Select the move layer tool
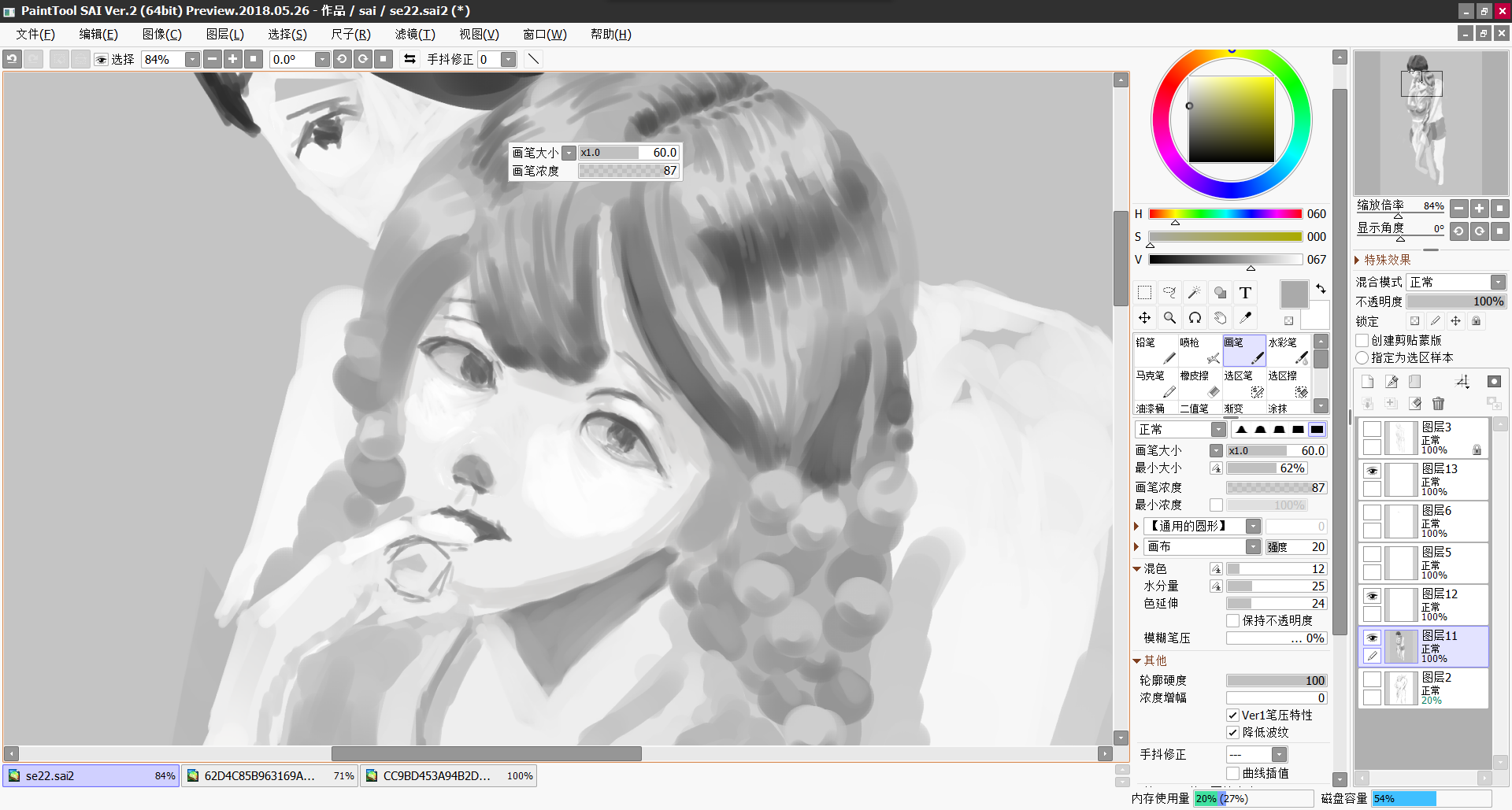The height and width of the screenshot is (810, 1512). coord(1144,318)
